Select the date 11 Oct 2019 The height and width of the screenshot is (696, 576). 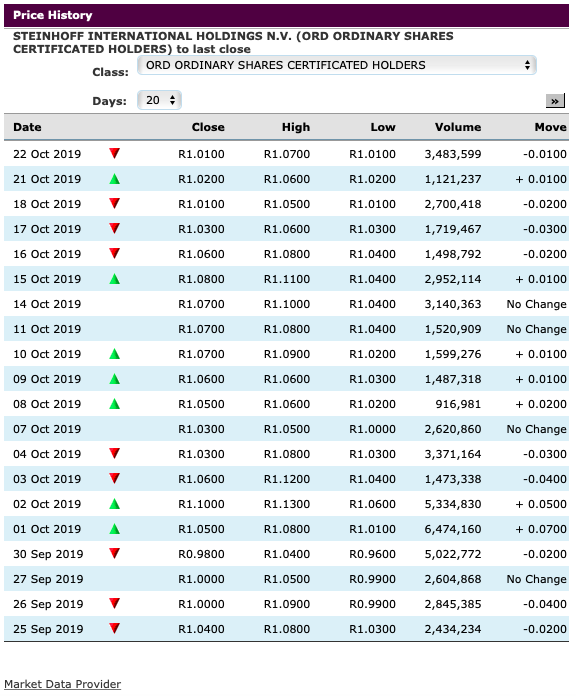pyautogui.click(x=47, y=329)
